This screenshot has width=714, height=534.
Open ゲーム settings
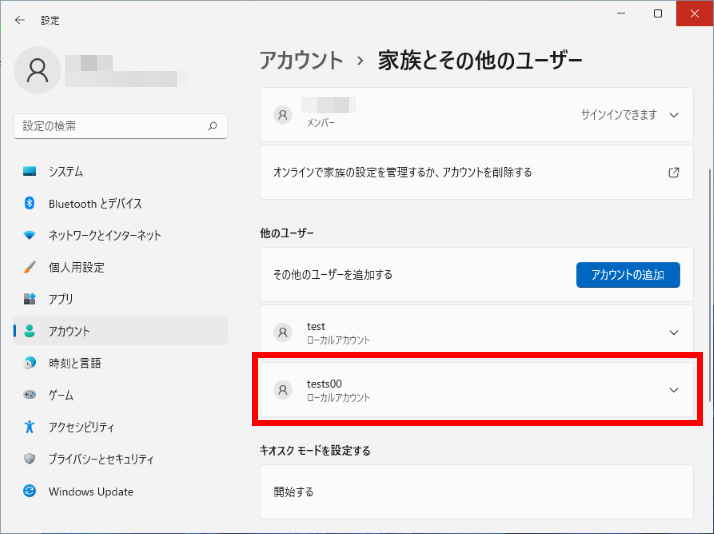click(121, 395)
